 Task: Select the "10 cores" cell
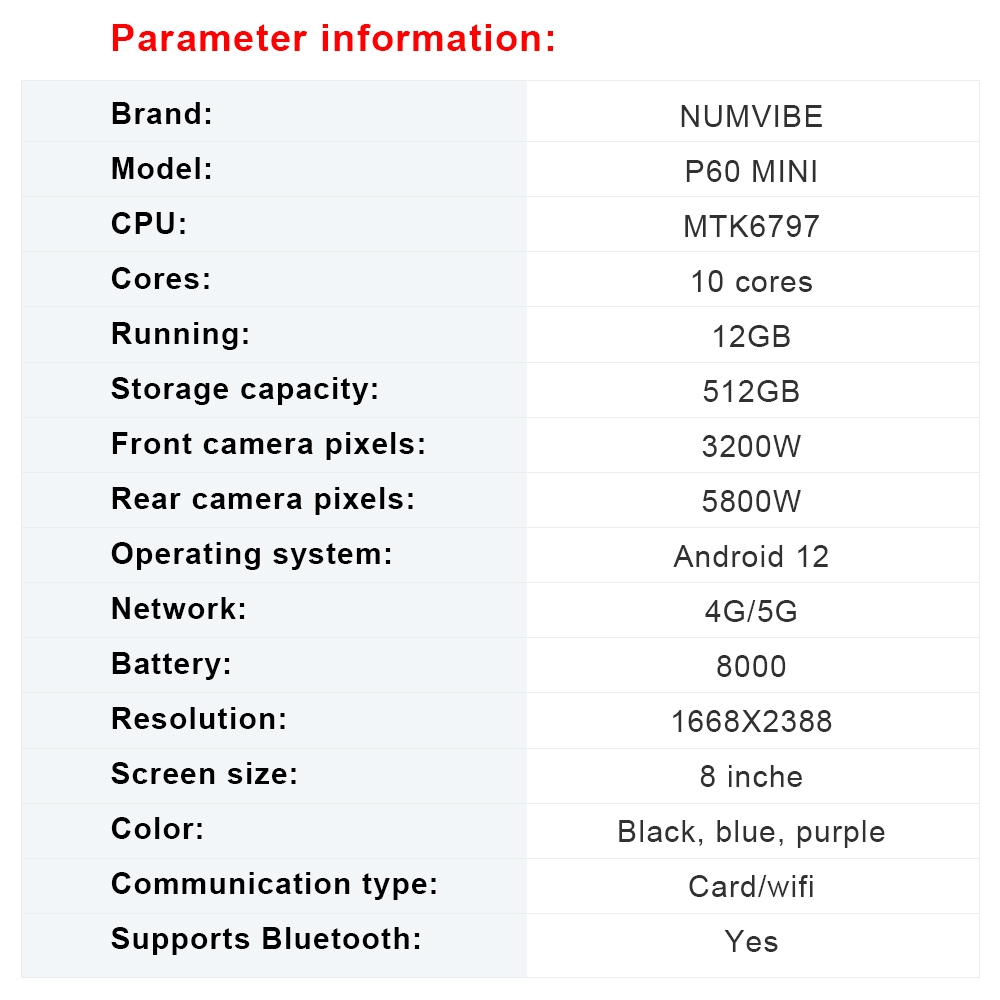(751, 282)
